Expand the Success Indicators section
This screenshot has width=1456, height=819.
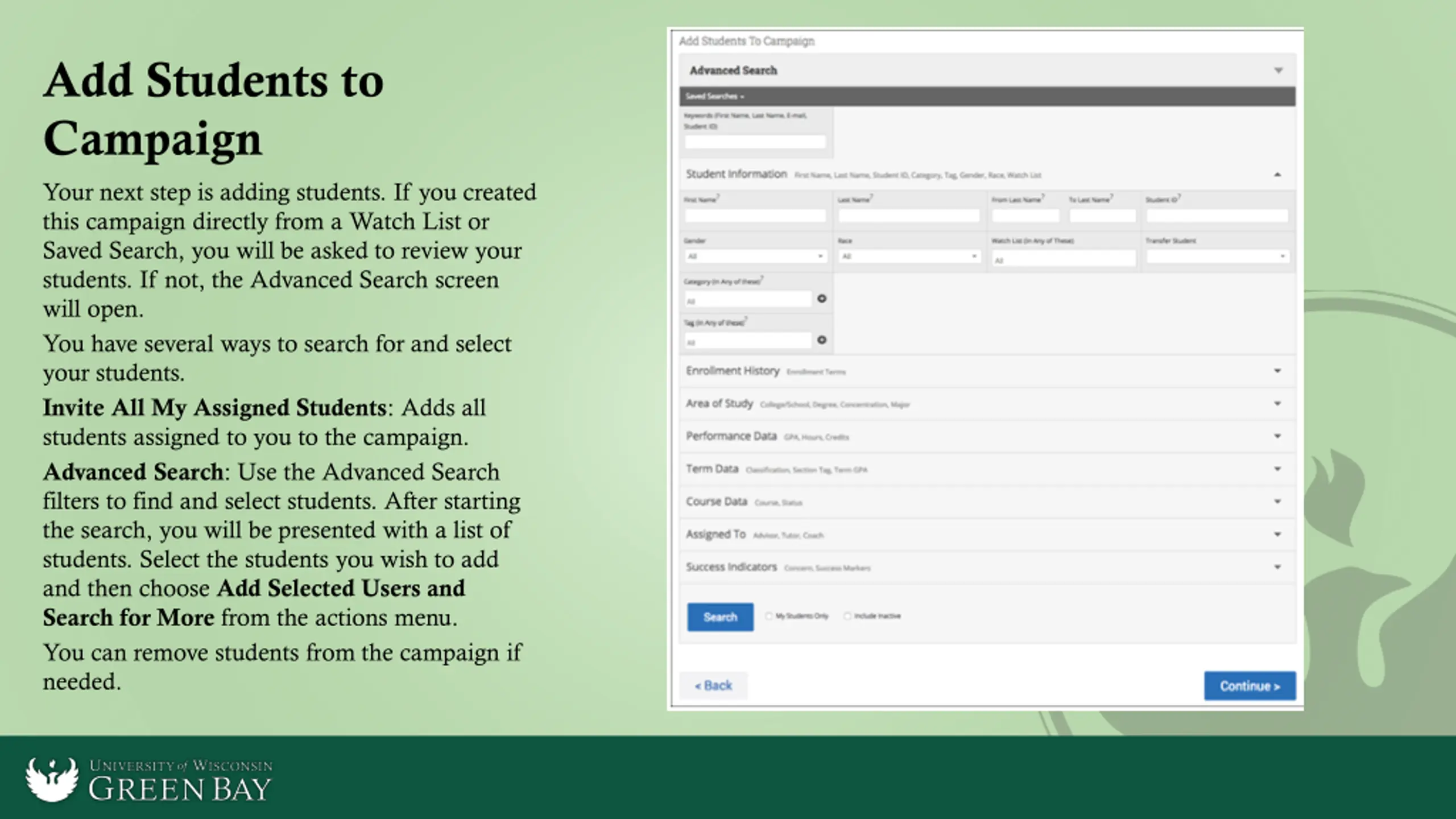pos(1277,567)
